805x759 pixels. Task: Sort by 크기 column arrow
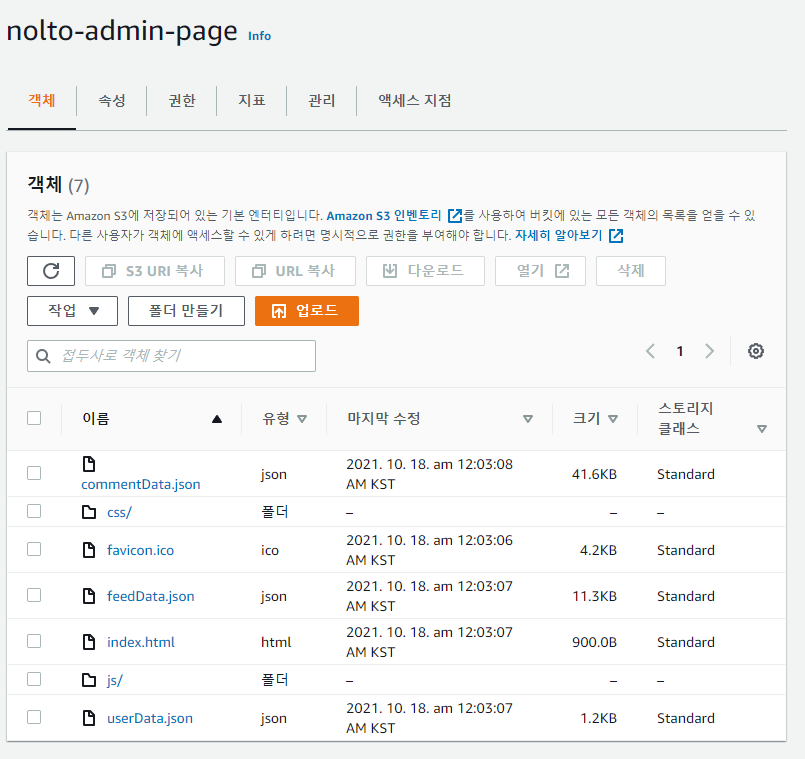point(613,419)
